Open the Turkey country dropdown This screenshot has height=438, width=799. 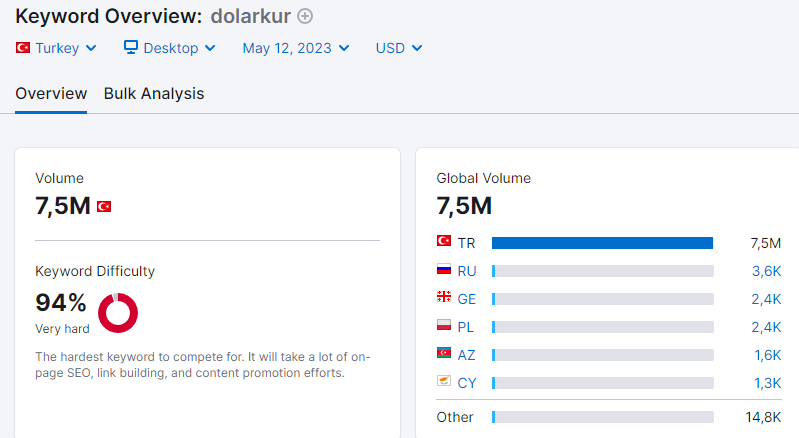[56, 48]
